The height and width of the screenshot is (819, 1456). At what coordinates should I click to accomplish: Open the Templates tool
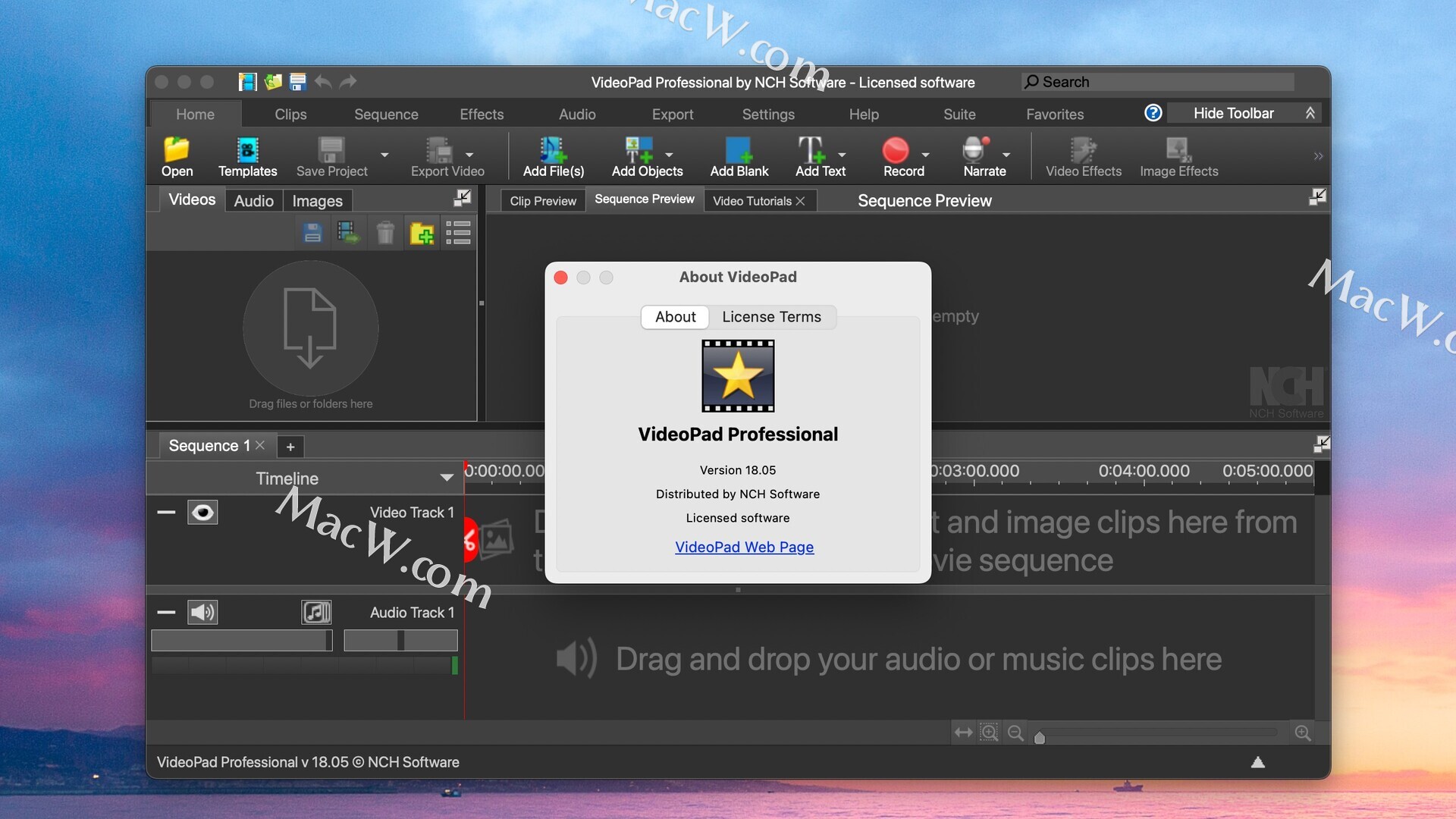point(247,150)
